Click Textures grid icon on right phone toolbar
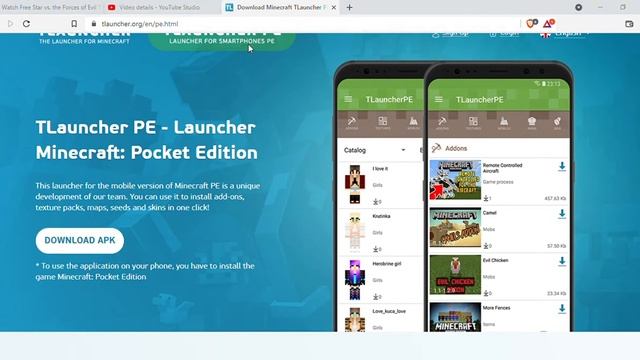The height and width of the screenshot is (360, 640). coord(473,123)
